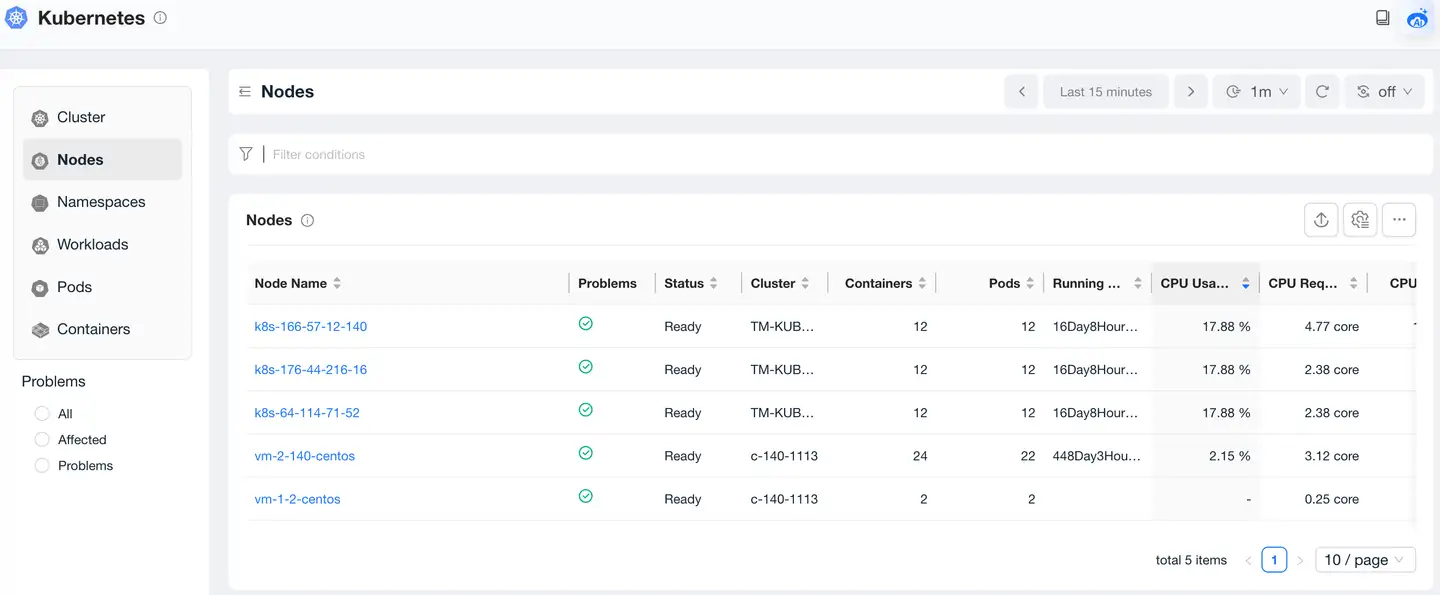Open node k8s-166-57-12-140 link
Screen dimensions: 1440x595
pyautogui.click(x=311, y=327)
